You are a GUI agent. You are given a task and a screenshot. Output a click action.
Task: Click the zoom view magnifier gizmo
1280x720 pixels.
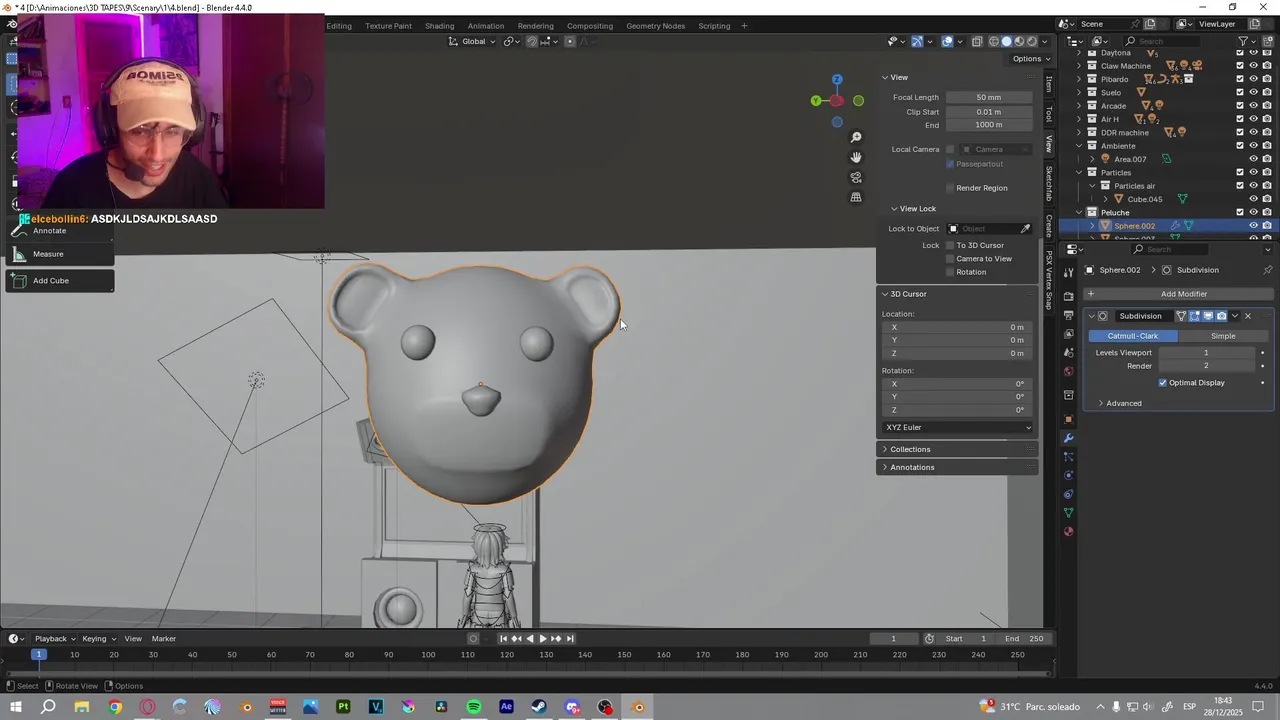click(x=856, y=137)
